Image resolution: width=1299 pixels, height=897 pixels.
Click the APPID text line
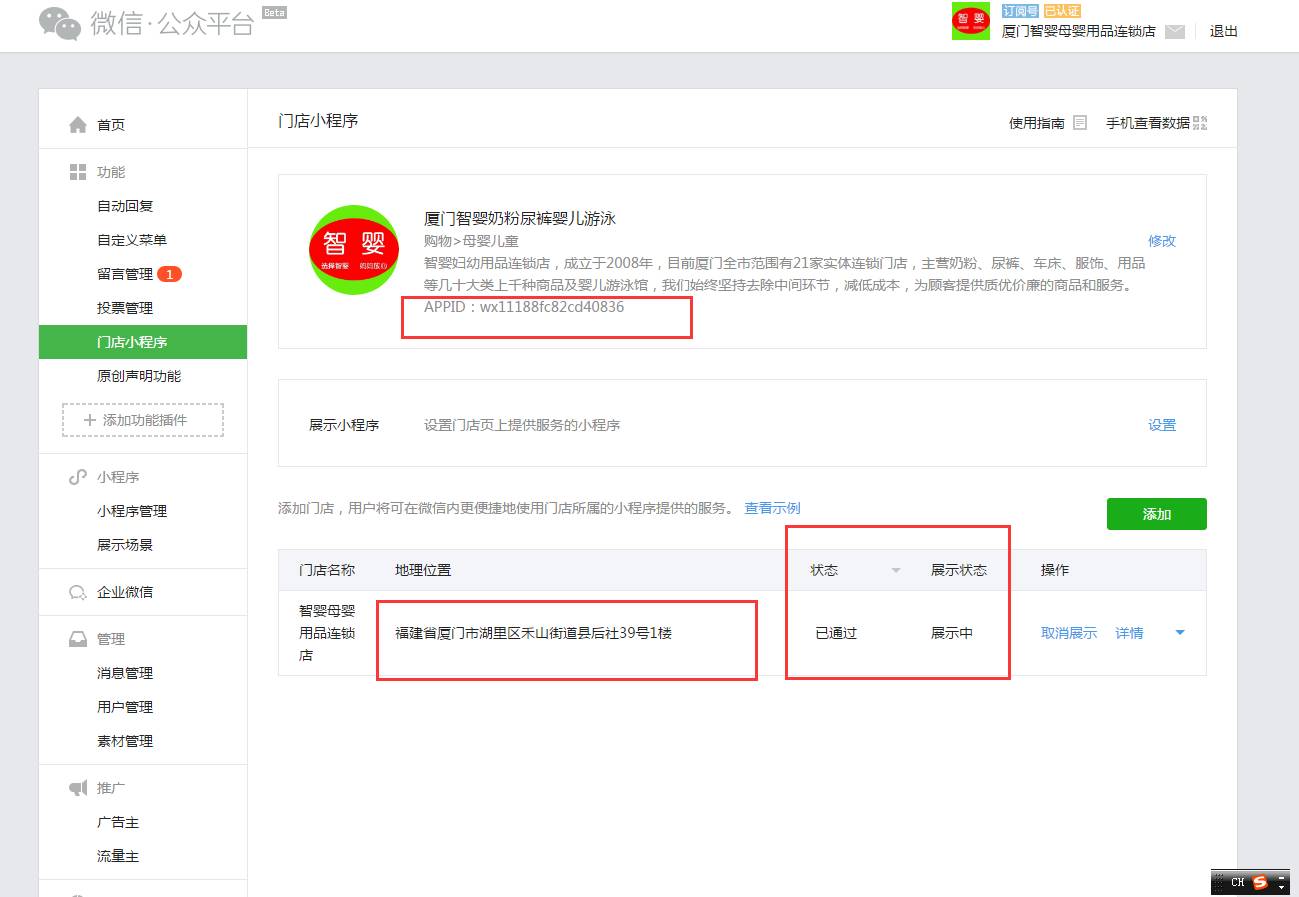[524, 307]
